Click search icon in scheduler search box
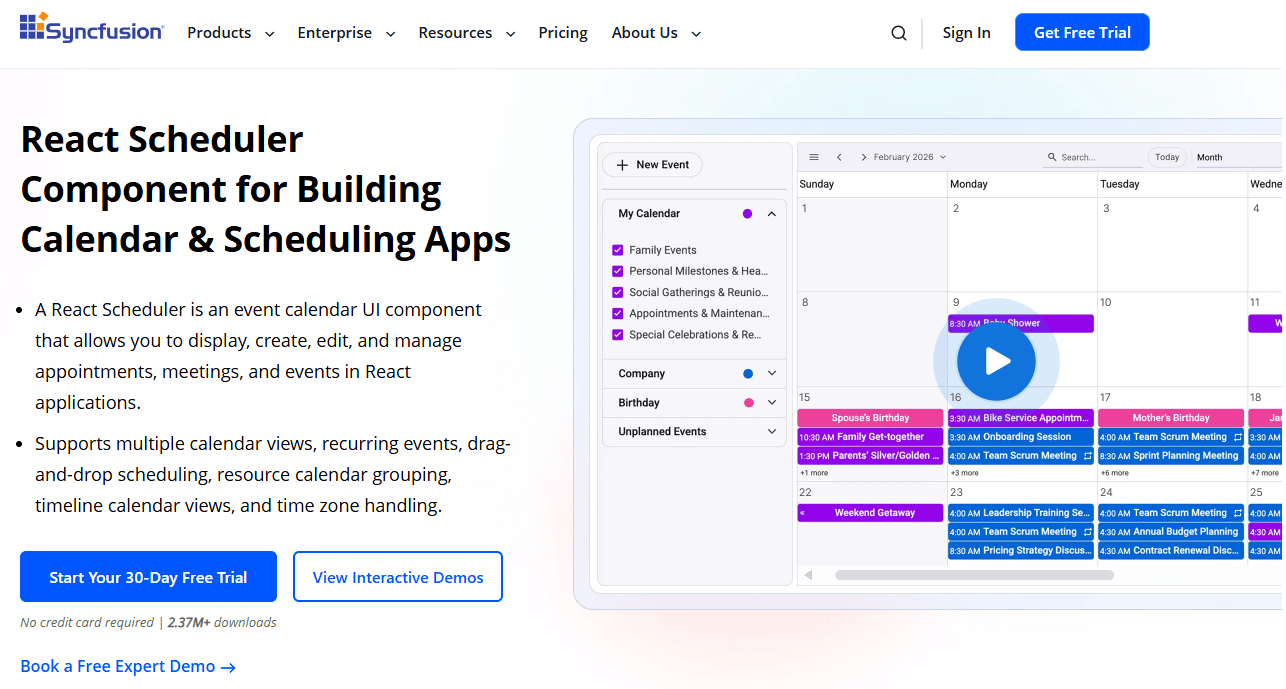 click(x=1052, y=157)
